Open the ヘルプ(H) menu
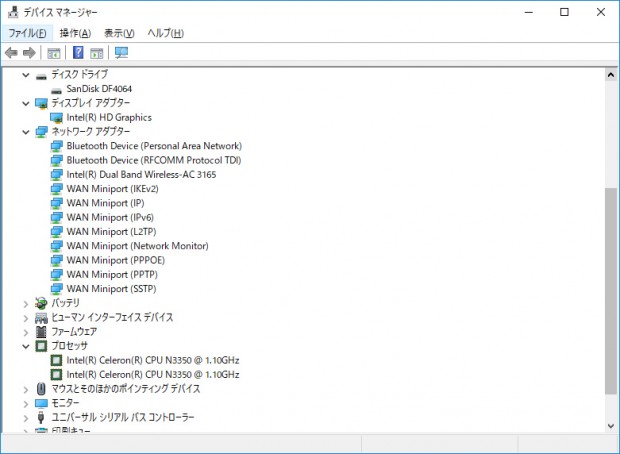Screen dimensions: 620x454 [x=166, y=33]
